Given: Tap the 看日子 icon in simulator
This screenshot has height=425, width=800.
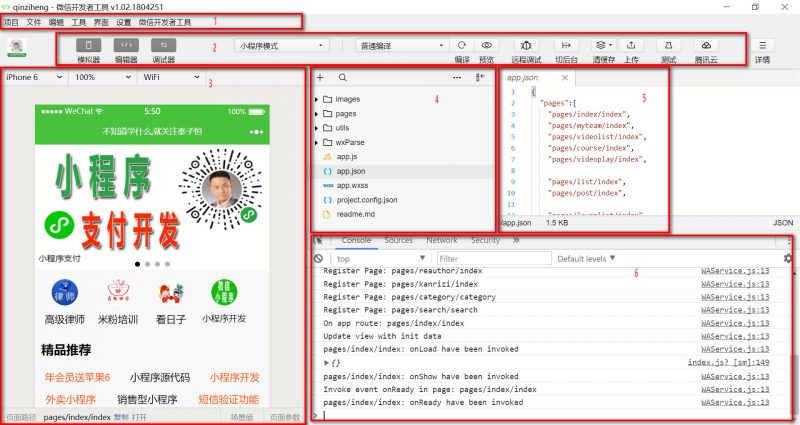Looking at the screenshot, I should [171, 292].
